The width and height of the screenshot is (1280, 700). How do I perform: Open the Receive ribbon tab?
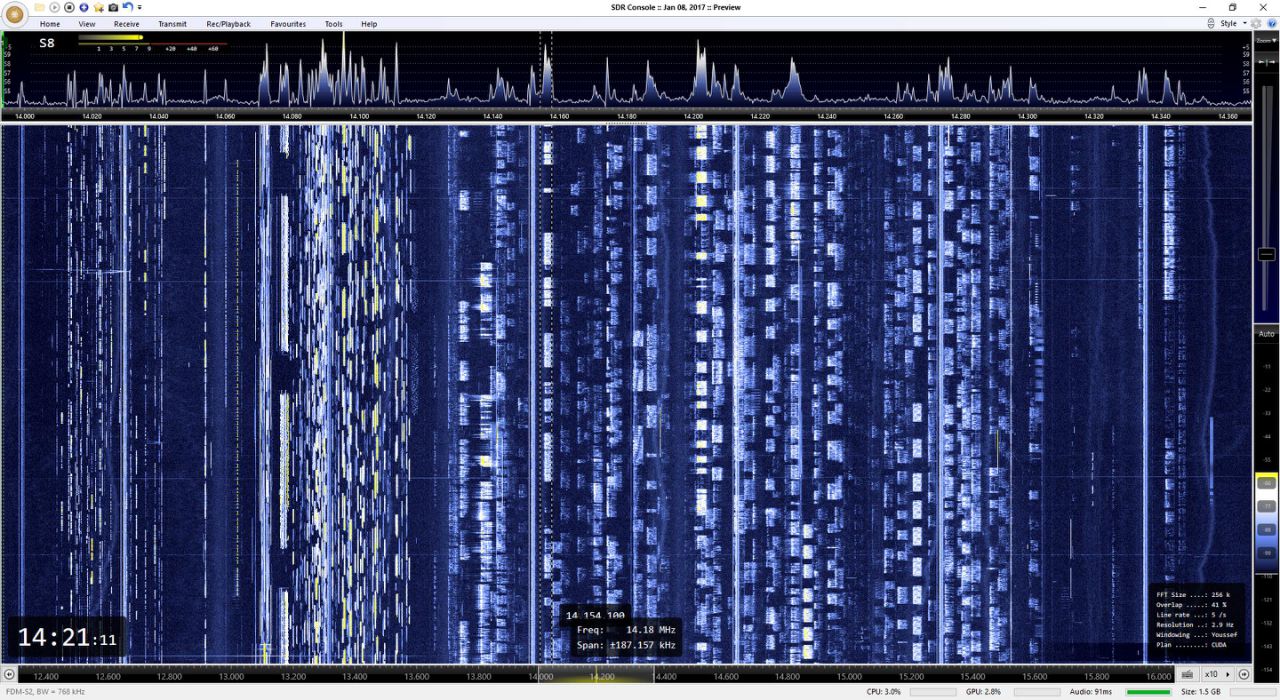coord(127,24)
